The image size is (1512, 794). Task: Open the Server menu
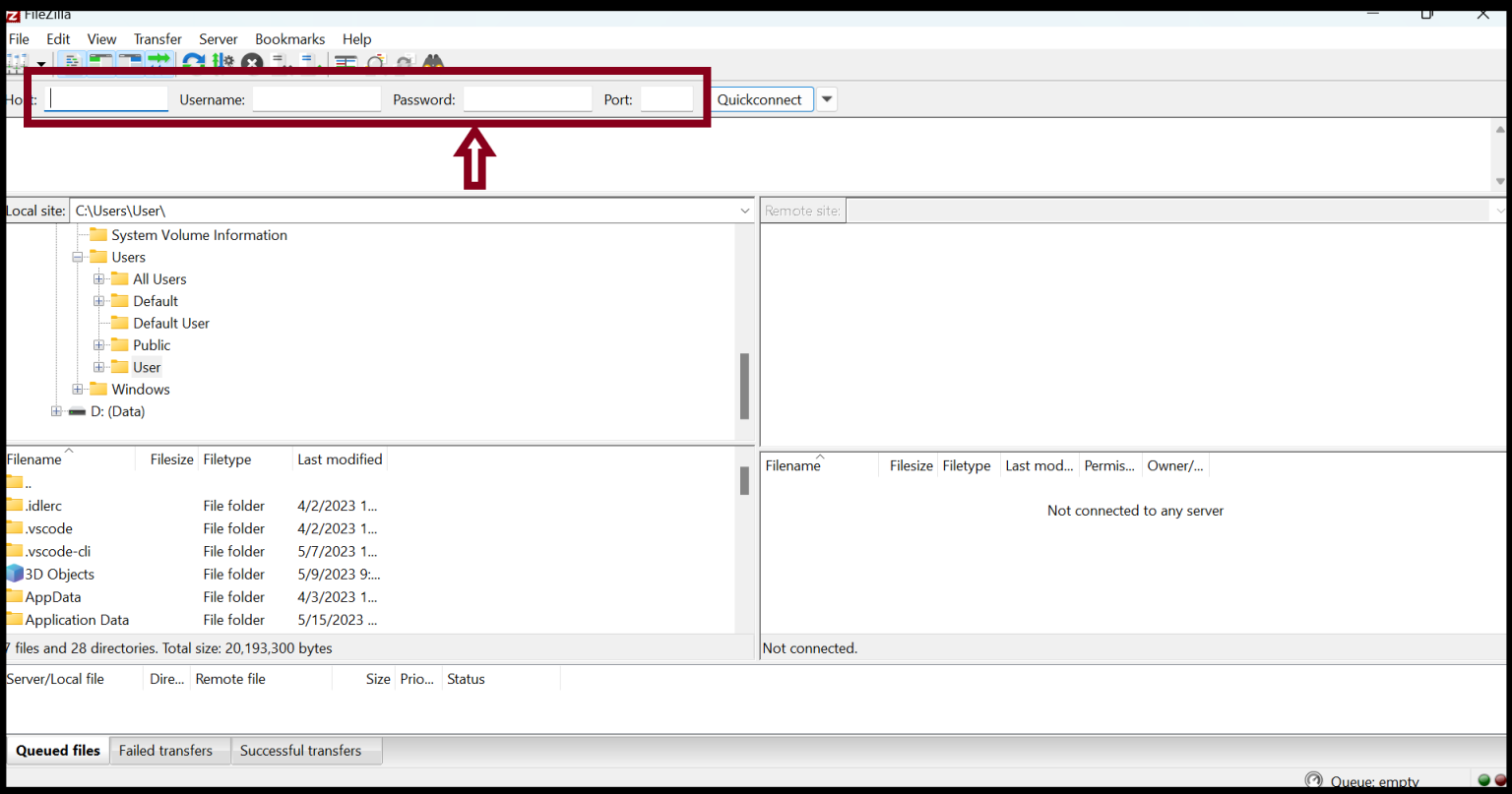tap(219, 38)
